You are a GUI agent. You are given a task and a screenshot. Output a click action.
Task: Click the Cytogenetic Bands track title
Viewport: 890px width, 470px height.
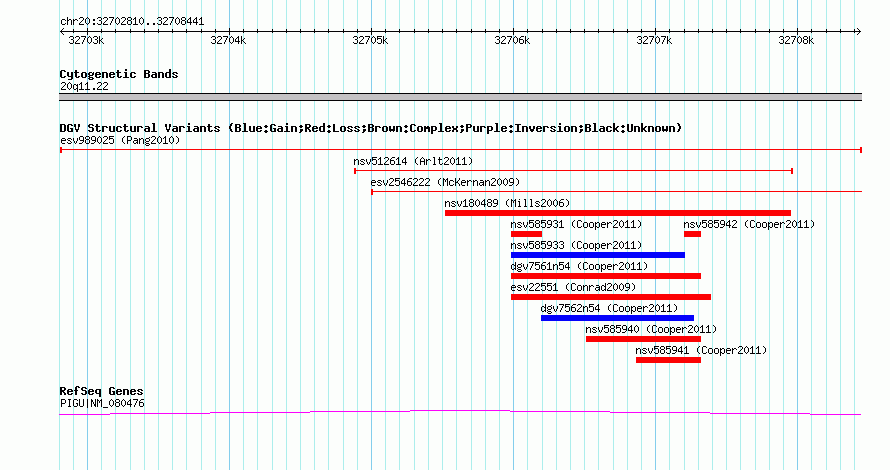[119, 74]
